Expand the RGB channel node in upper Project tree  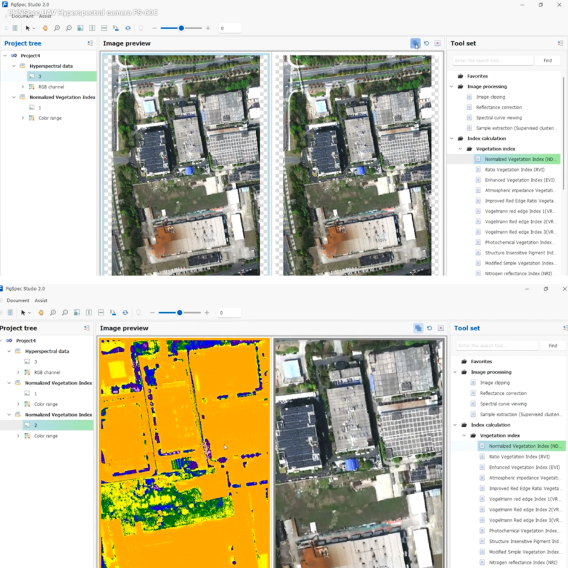(x=22, y=87)
